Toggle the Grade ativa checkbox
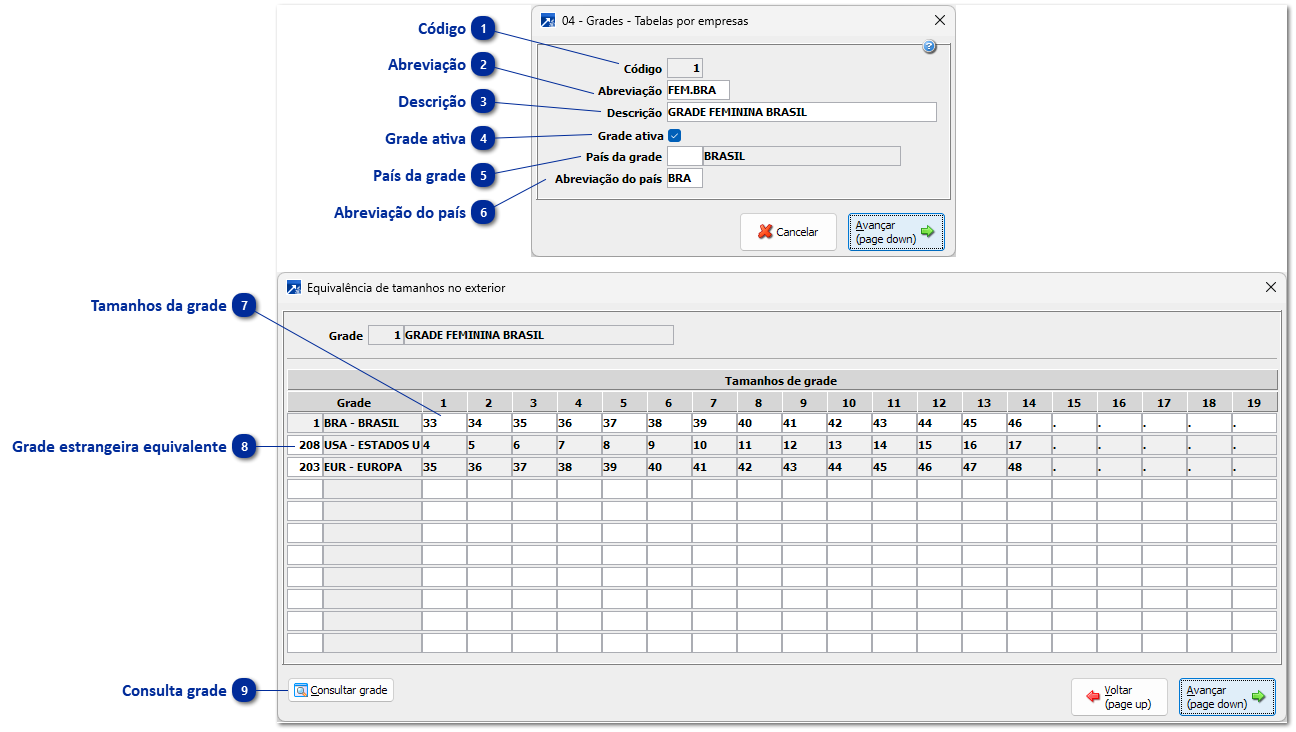This screenshot has width=1296, height=732. [675, 135]
